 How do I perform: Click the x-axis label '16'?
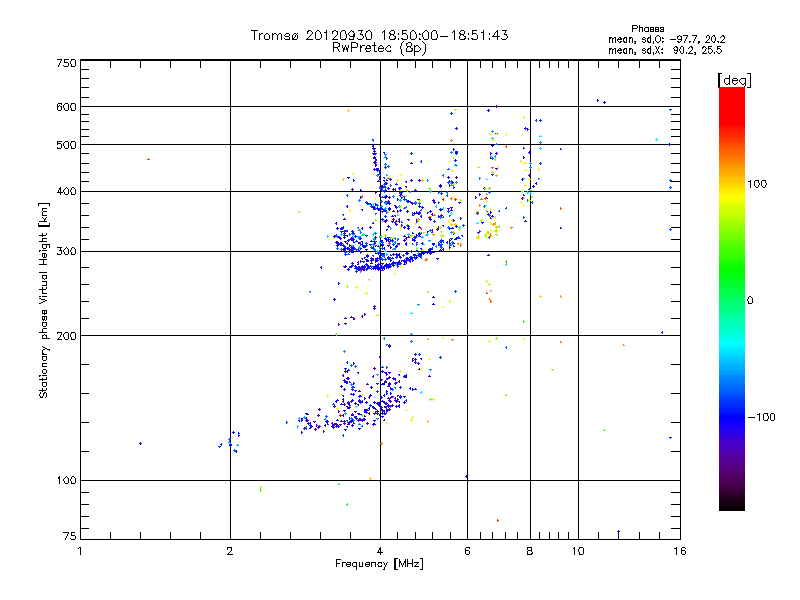coord(680,551)
